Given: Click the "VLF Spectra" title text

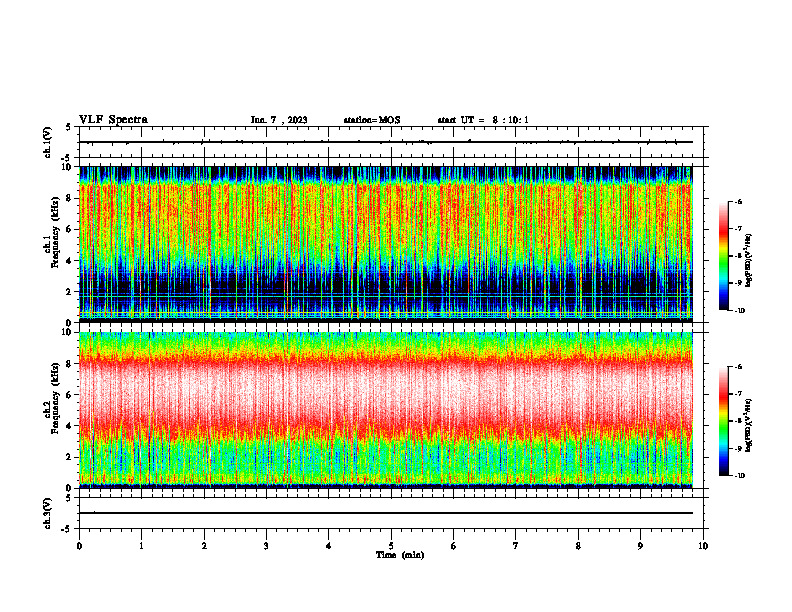Looking at the screenshot, I should (113, 120).
